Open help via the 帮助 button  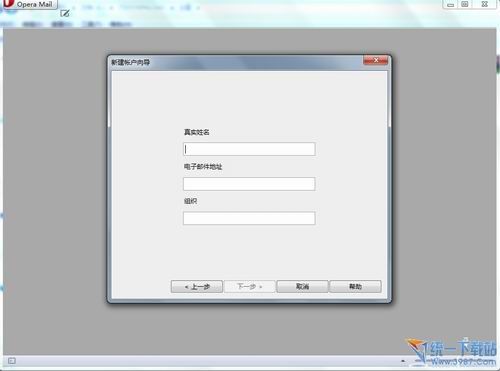(x=355, y=286)
